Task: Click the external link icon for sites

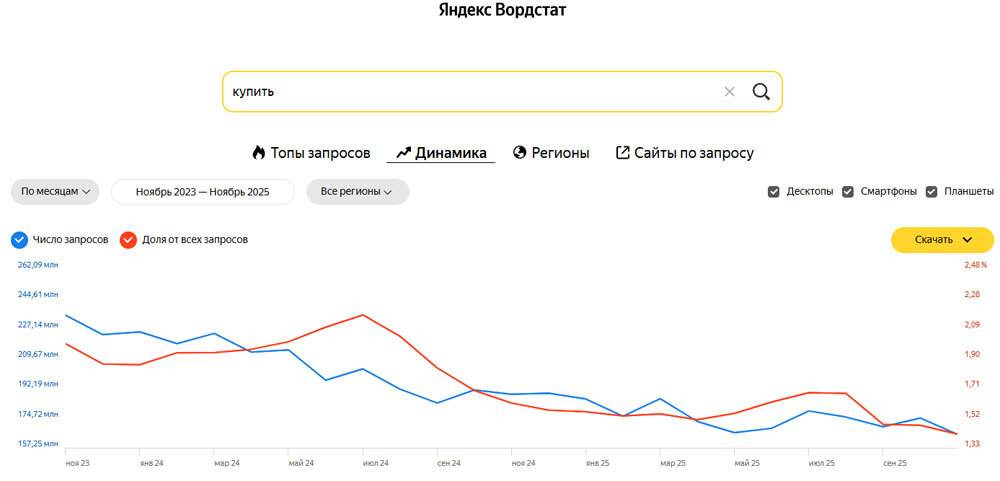Action: [x=623, y=153]
